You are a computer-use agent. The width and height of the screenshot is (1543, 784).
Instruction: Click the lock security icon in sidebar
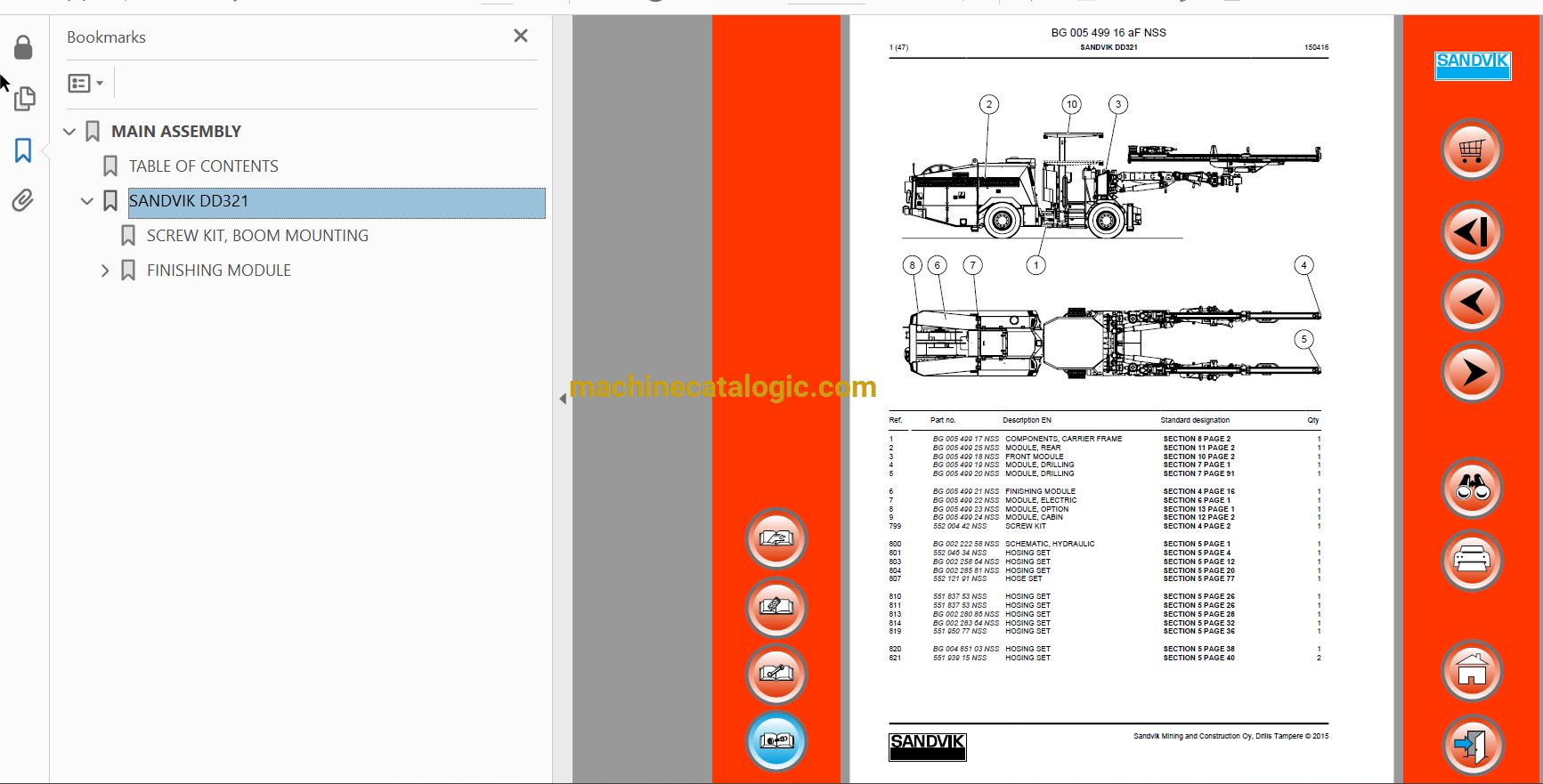(x=23, y=47)
